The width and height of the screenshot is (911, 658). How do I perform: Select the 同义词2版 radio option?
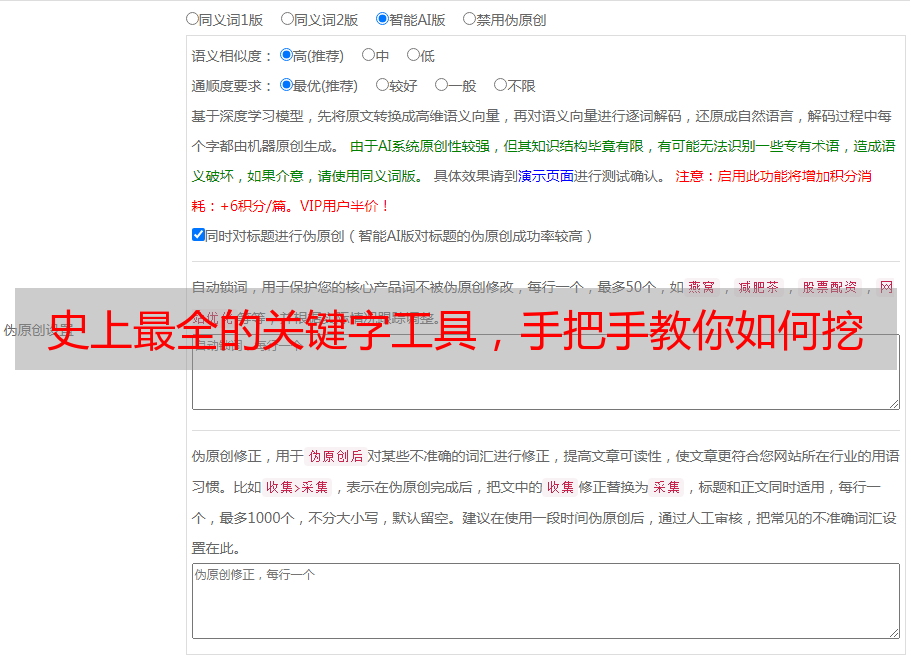pos(287,19)
